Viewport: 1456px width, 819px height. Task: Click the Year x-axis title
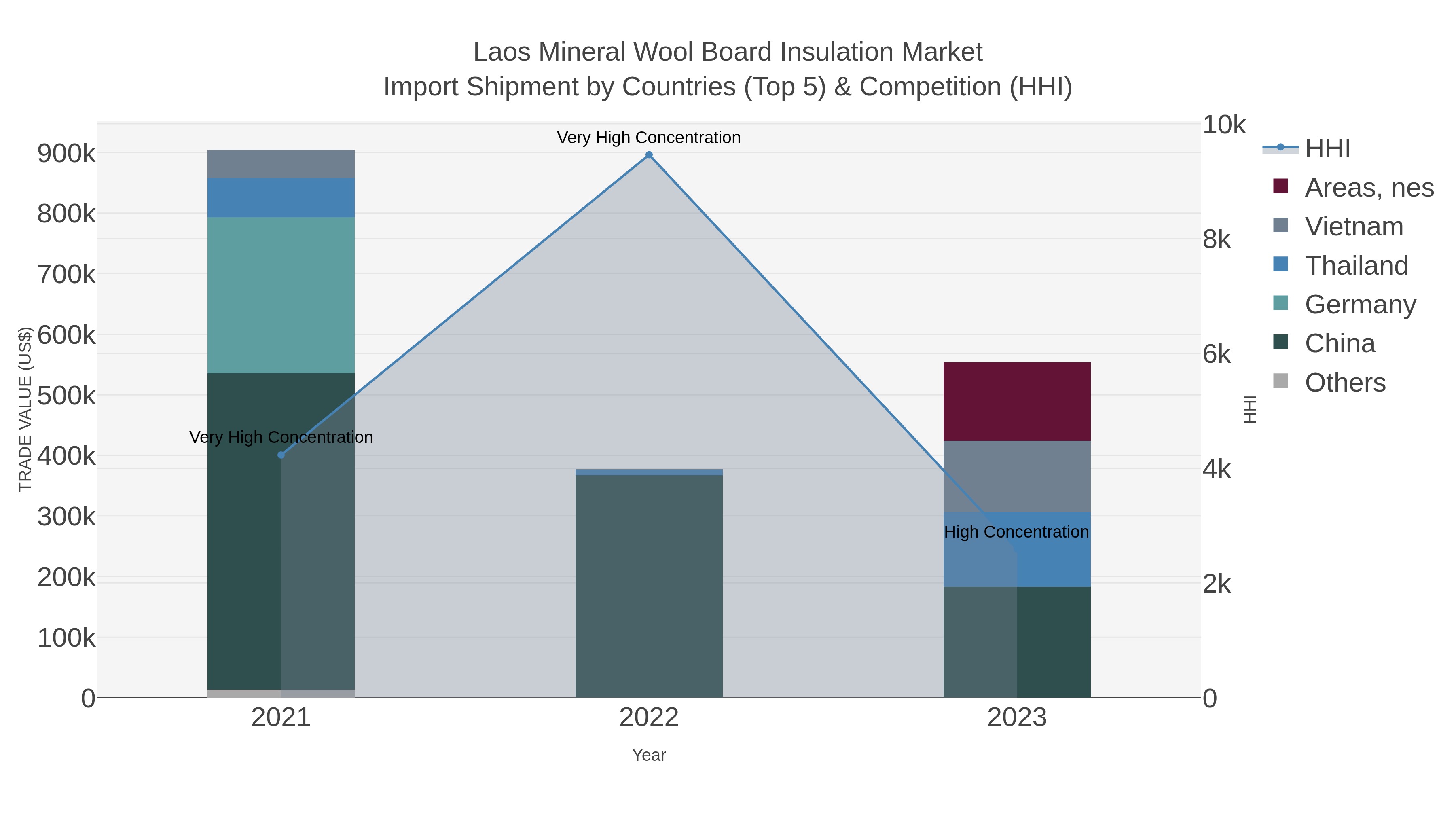click(649, 755)
